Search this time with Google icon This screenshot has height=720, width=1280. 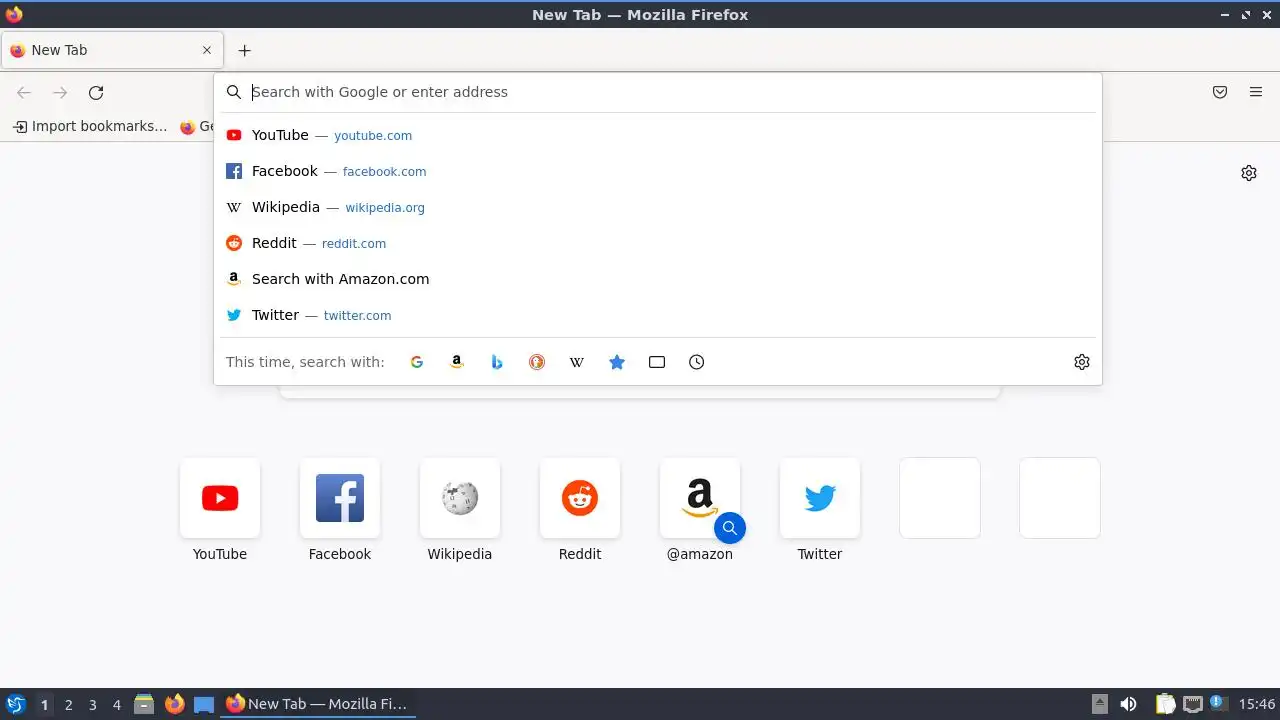pos(417,362)
